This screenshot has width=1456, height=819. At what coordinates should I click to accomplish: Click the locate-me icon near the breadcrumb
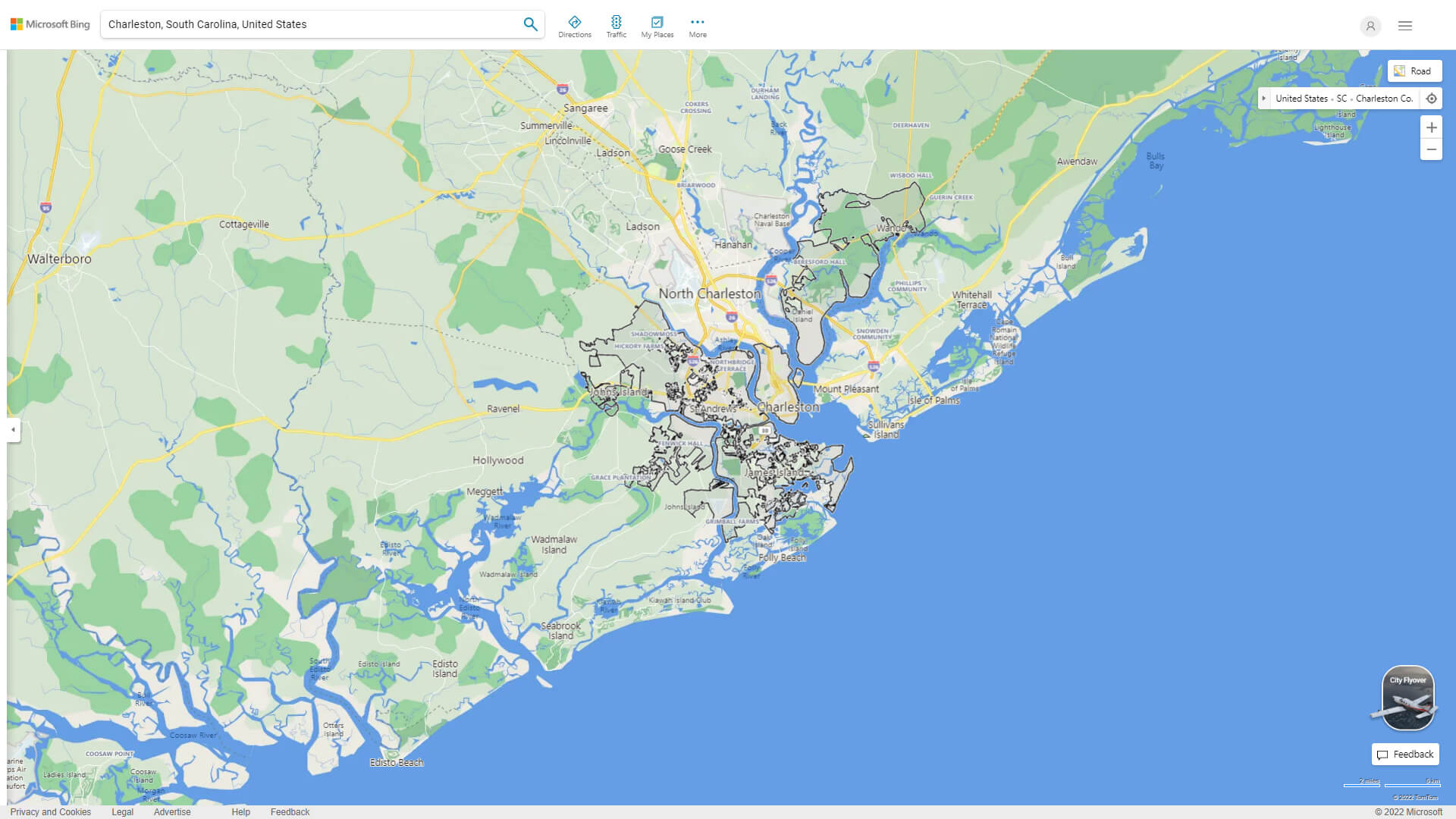coord(1432,98)
